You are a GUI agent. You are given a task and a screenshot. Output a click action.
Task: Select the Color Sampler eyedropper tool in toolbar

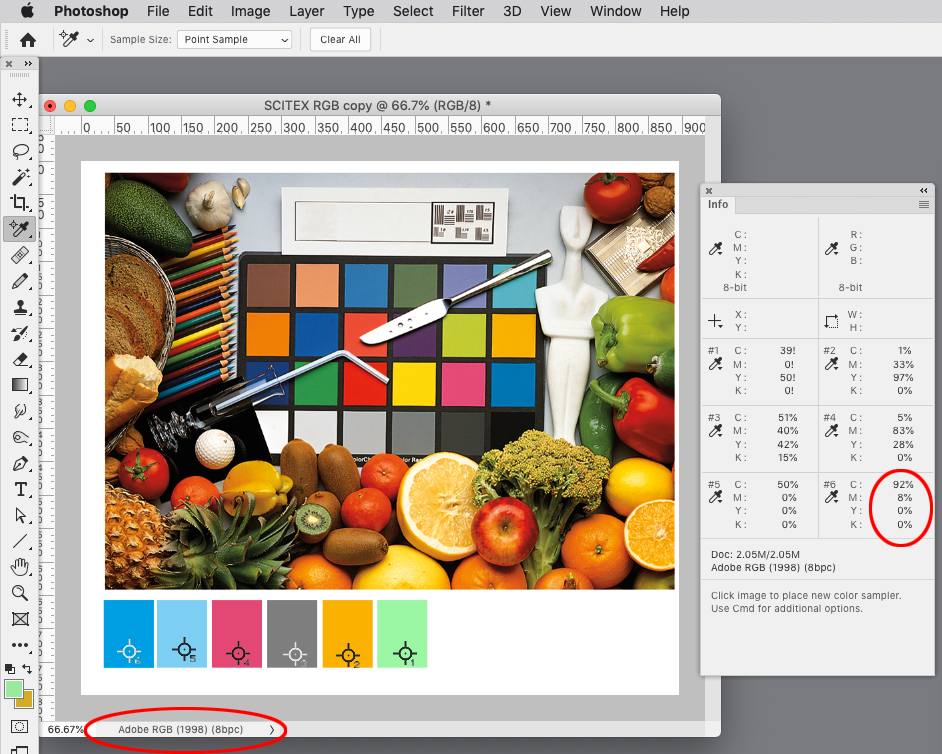click(x=20, y=229)
